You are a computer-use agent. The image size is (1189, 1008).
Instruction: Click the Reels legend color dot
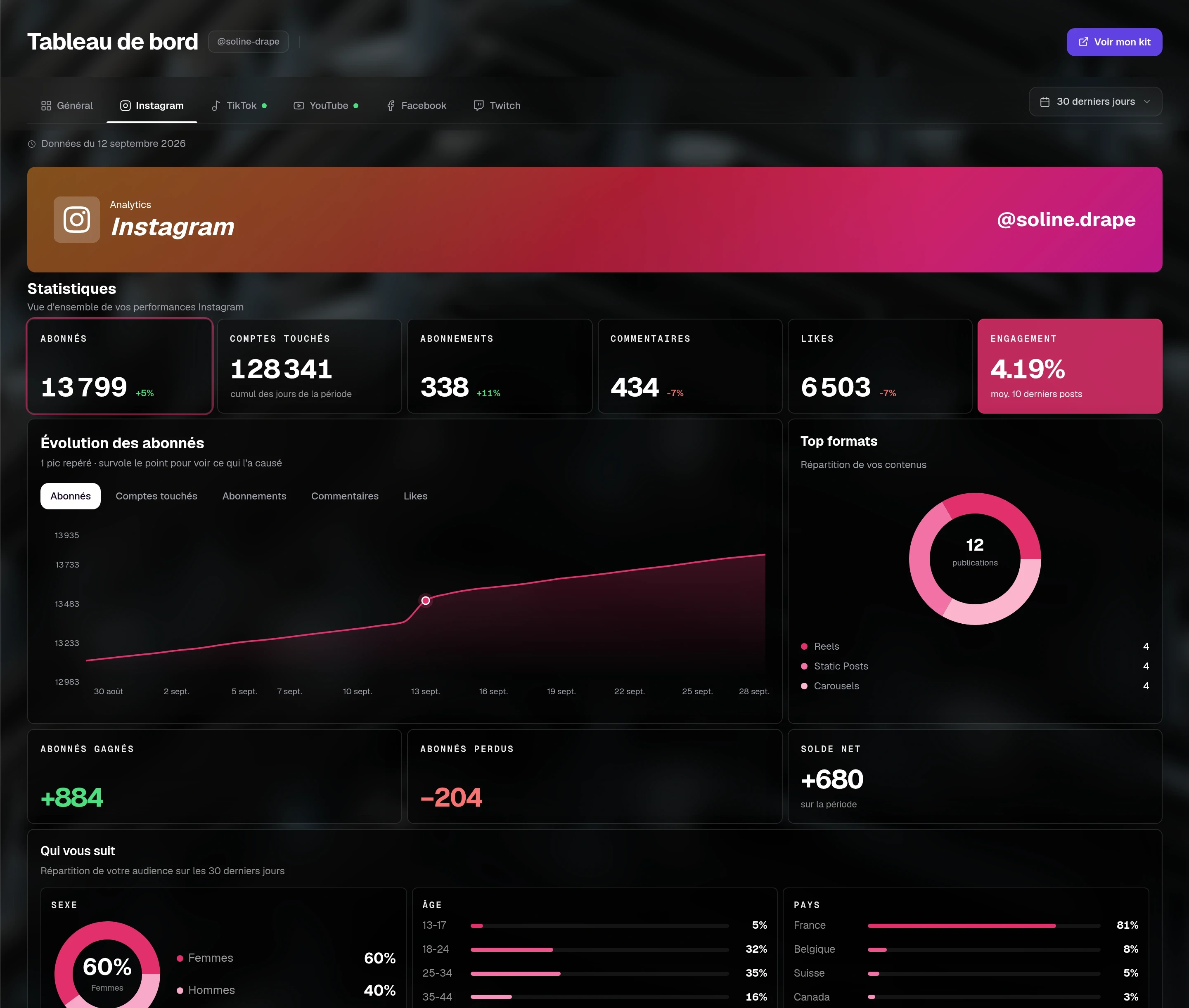[x=804, y=646]
